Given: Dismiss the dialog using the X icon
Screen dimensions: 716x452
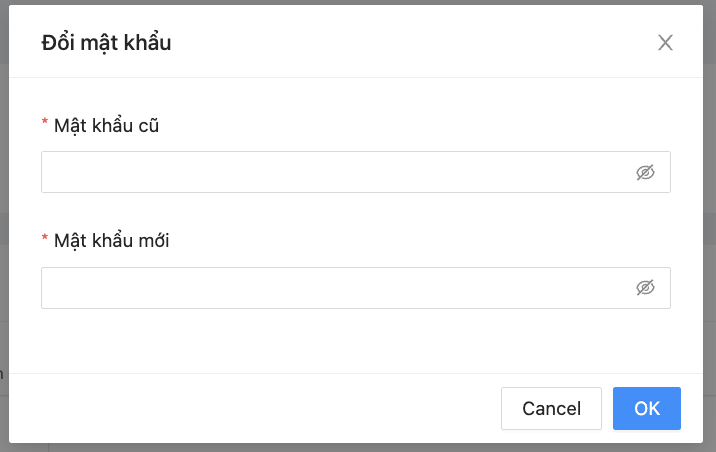Looking at the screenshot, I should [665, 42].
